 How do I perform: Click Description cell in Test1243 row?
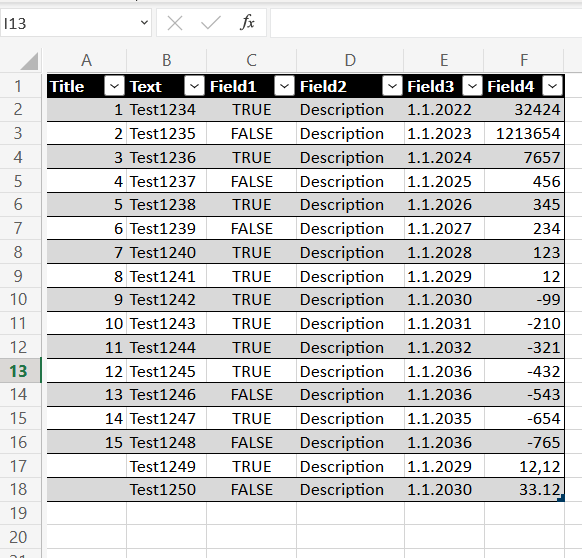click(350, 324)
